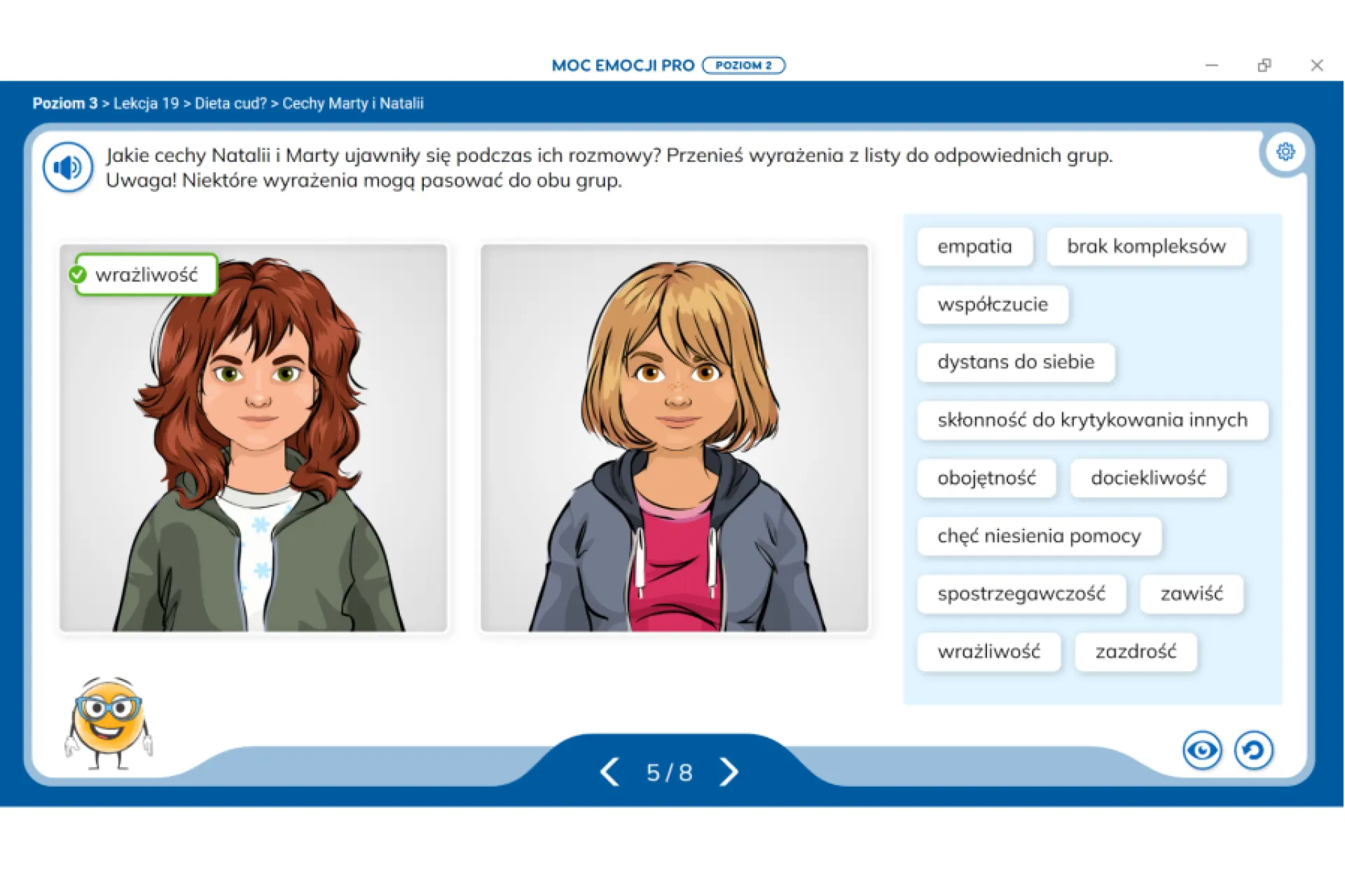Select the zazdrość word tile
The width and height of the screenshot is (1345, 896).
1136,652
